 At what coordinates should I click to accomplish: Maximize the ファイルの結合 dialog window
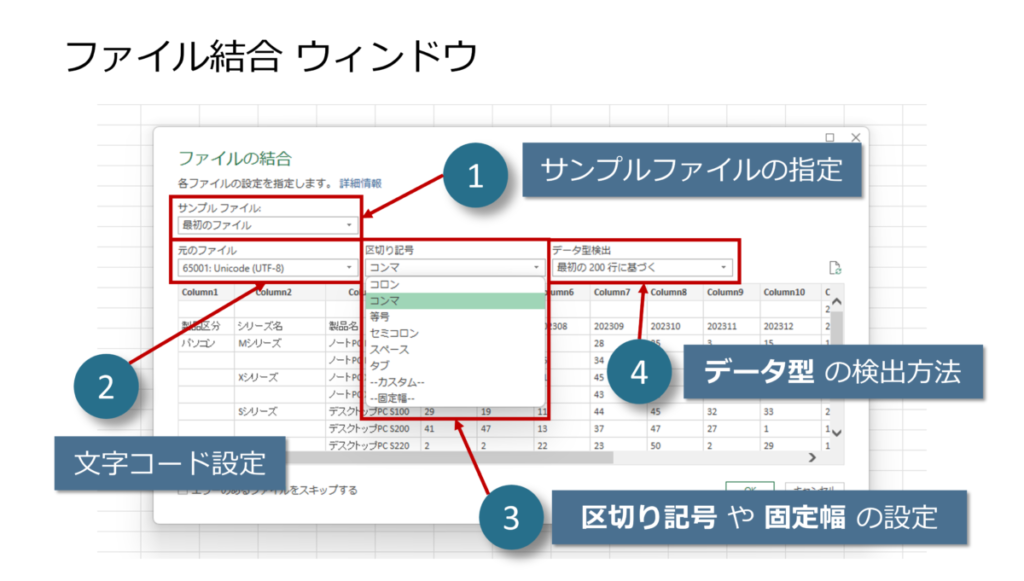tap(830, 137)
